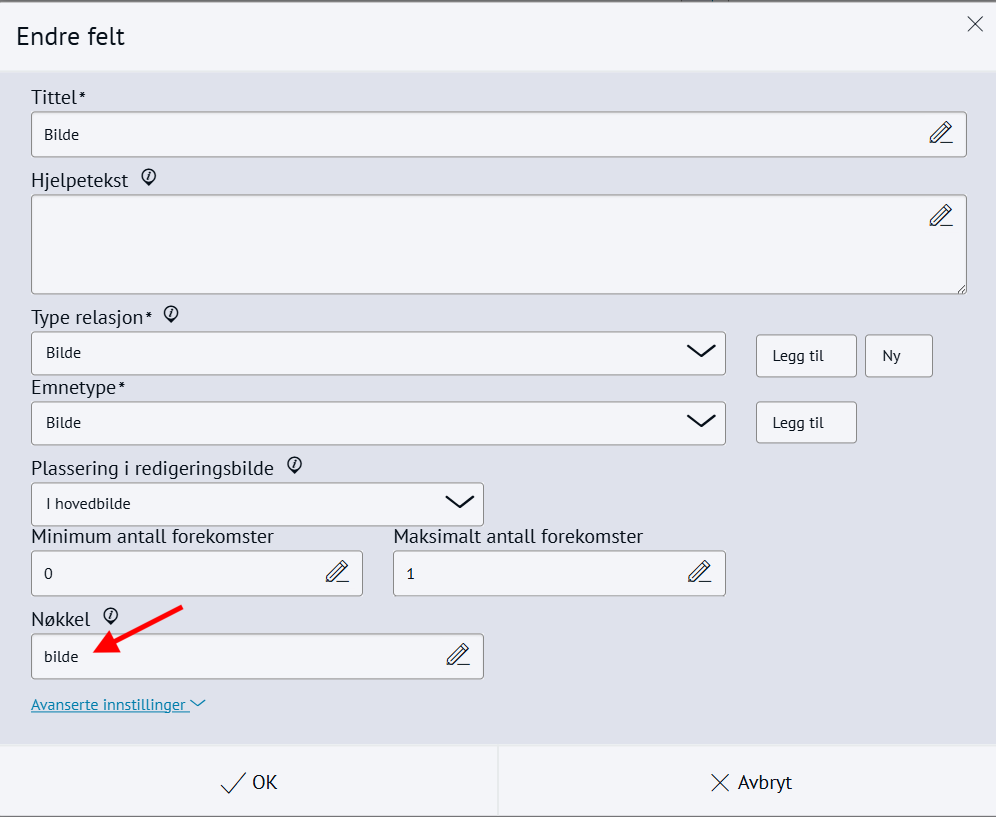Click the info icon beside Hjelpetekst label

coord(149,178)
